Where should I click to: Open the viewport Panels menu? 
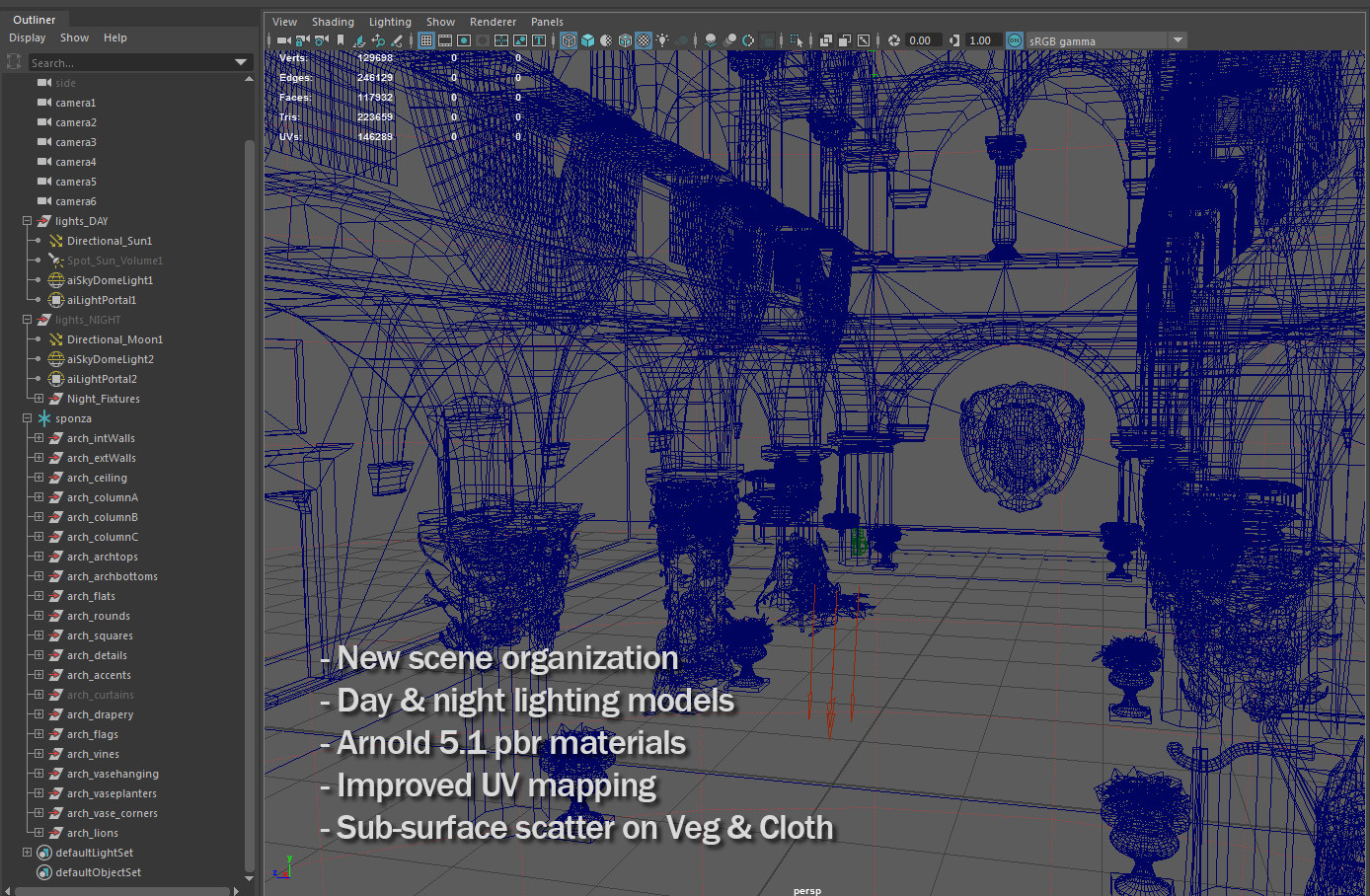coord(547,22)
